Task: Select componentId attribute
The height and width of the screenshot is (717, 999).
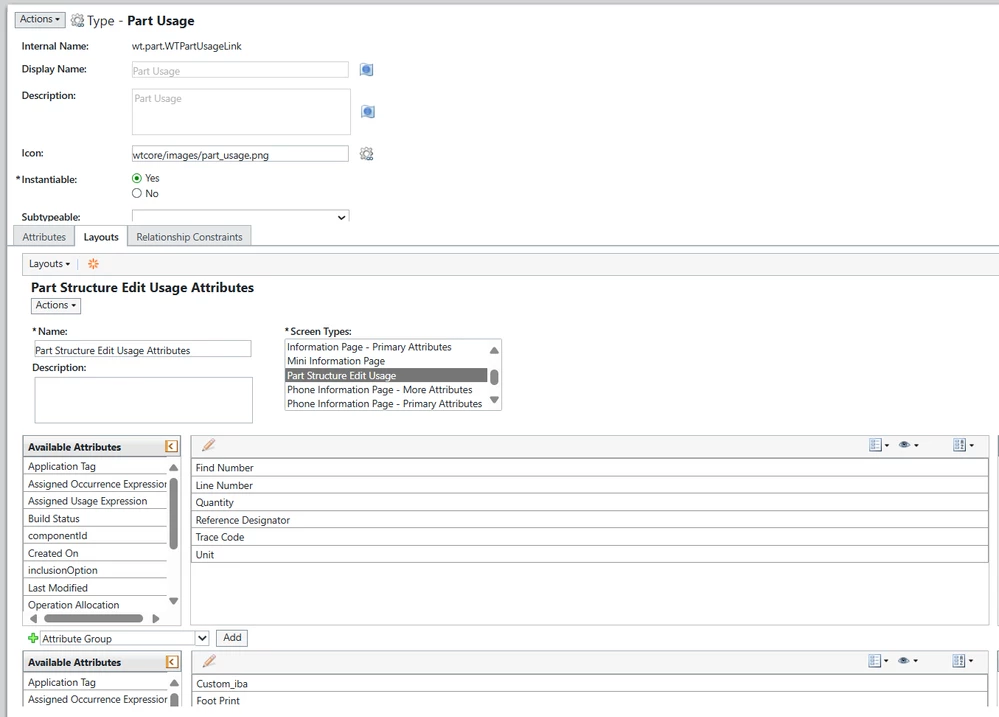Action: point(96,535)
